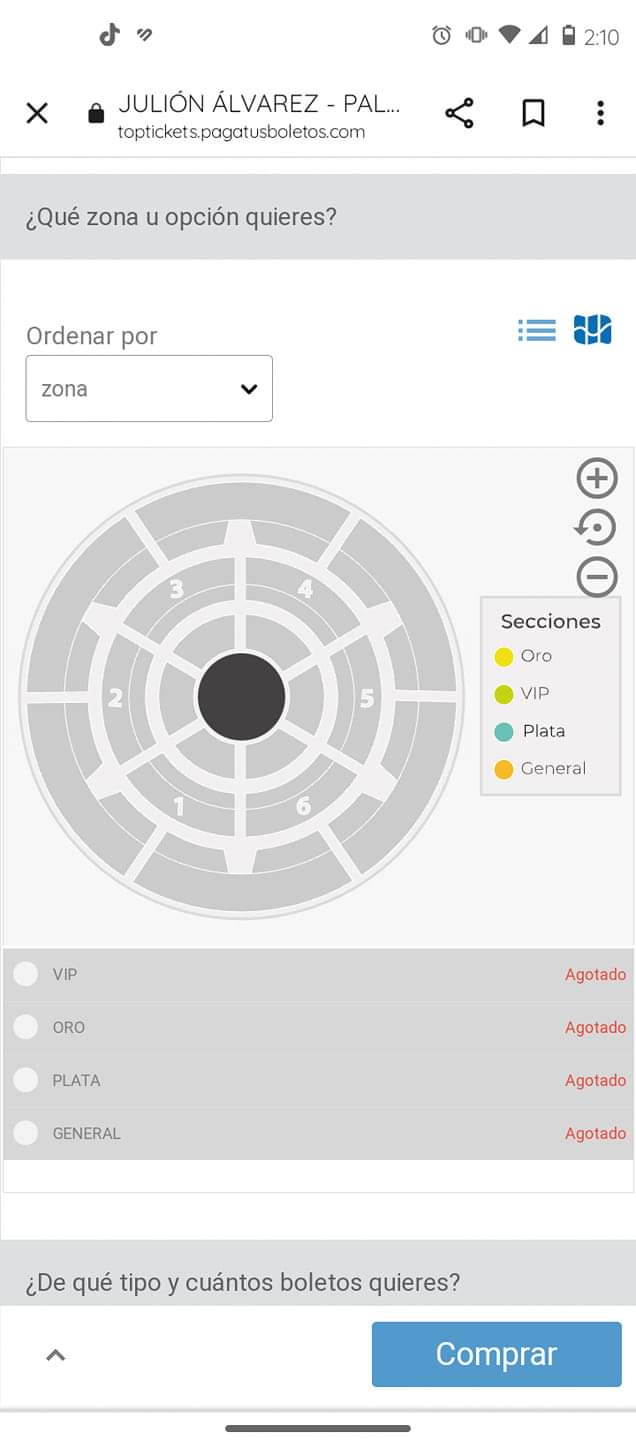Select the VIP zone radio button
The height and width of the screenshot is (1448, 636).
coord(26,974)
